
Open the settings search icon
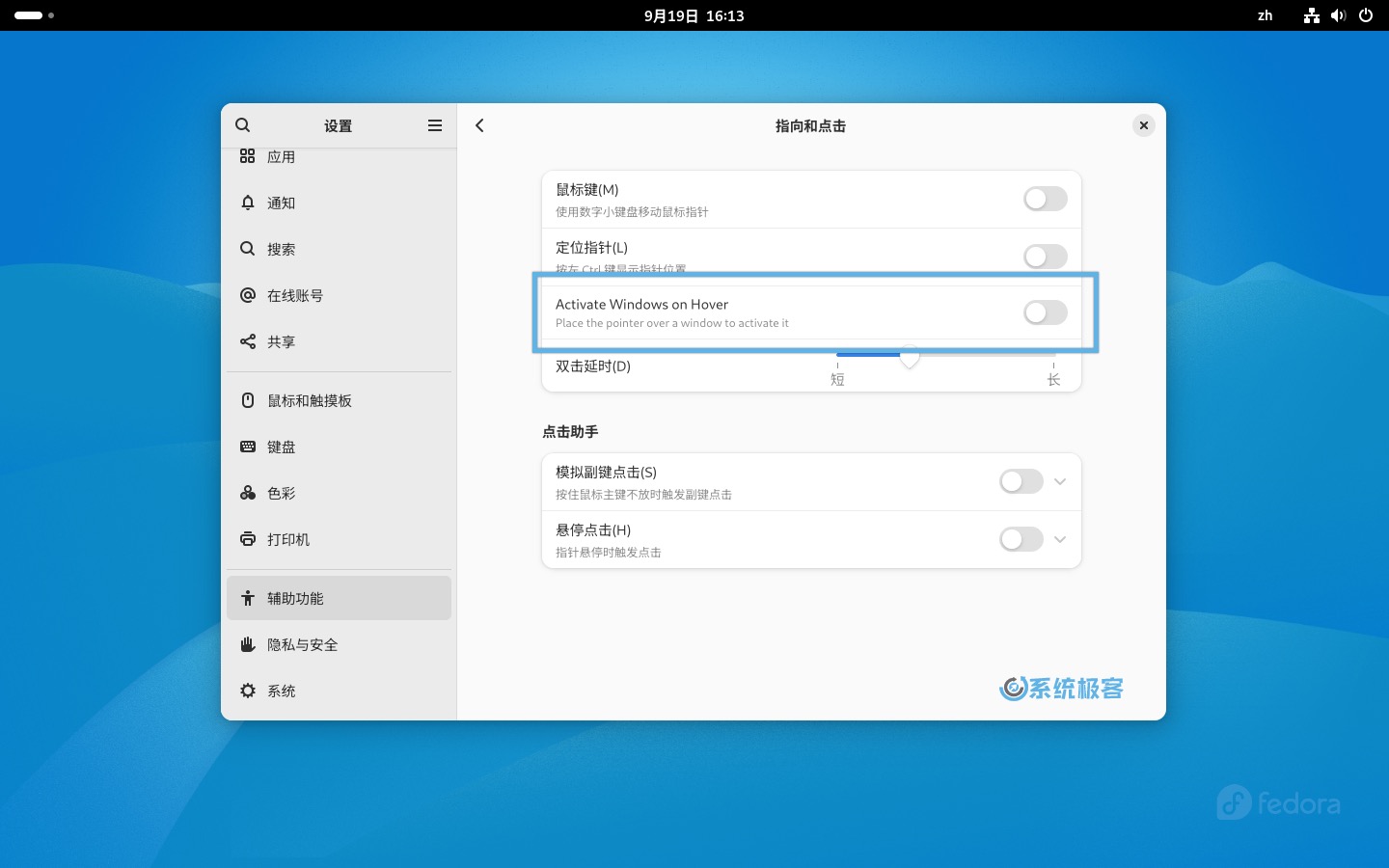[x=243, y=125]
